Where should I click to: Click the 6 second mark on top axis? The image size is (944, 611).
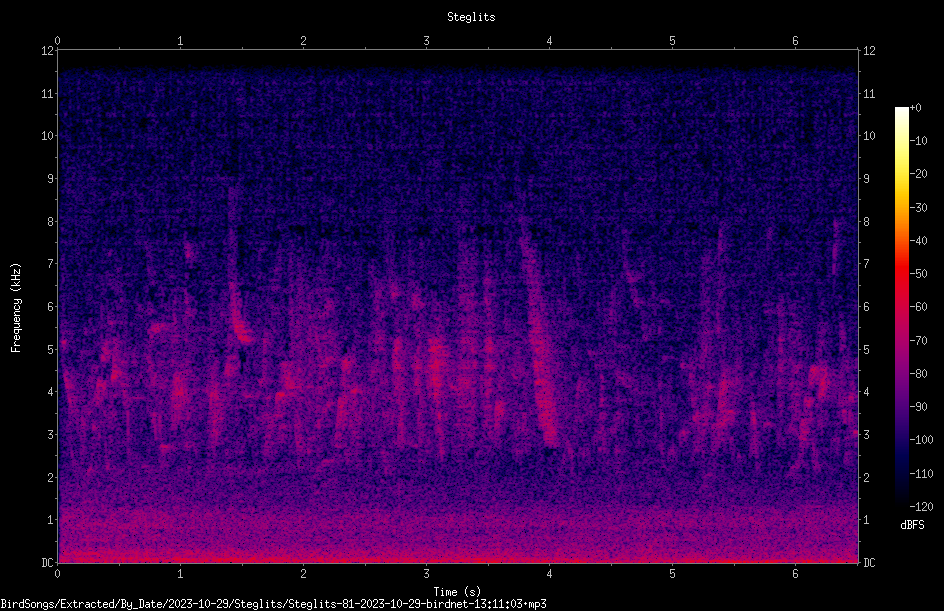tap(795, 41)
